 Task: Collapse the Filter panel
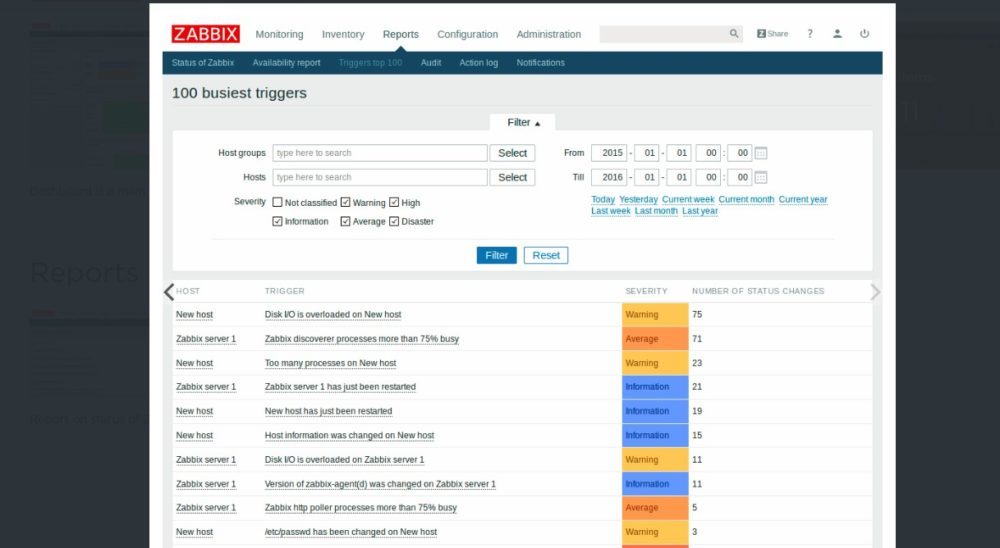click(523, 122)
